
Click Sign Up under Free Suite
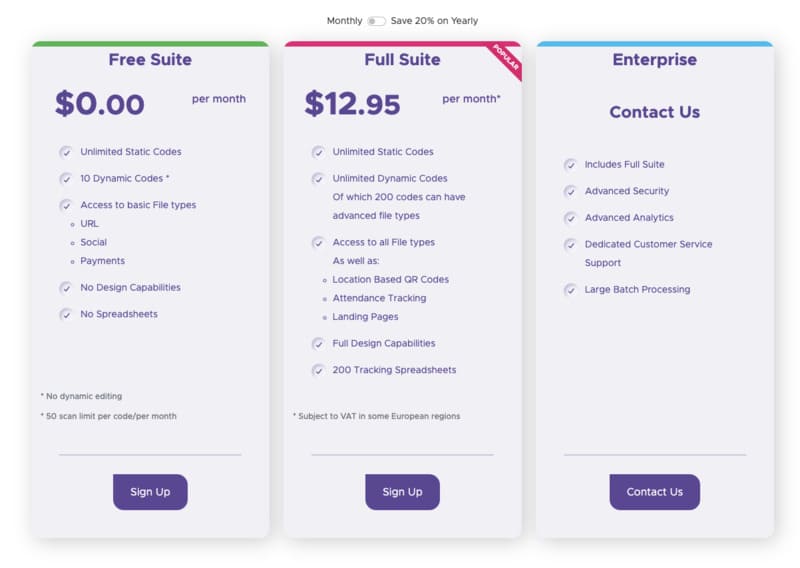(x=150, y=492)
